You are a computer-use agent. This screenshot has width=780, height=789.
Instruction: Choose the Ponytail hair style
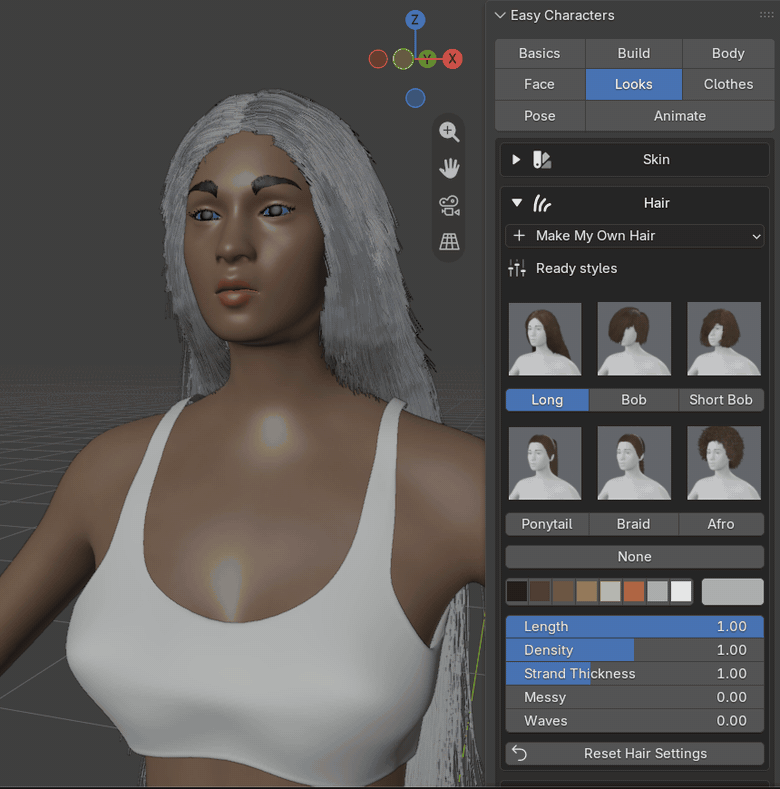coord(547,524)
